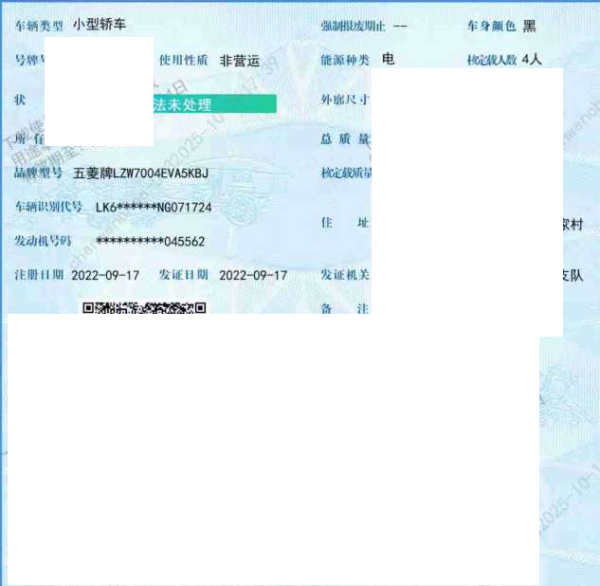
Task: Click the VIN LK6******NG071724
Action: click(x=153, y=207)
